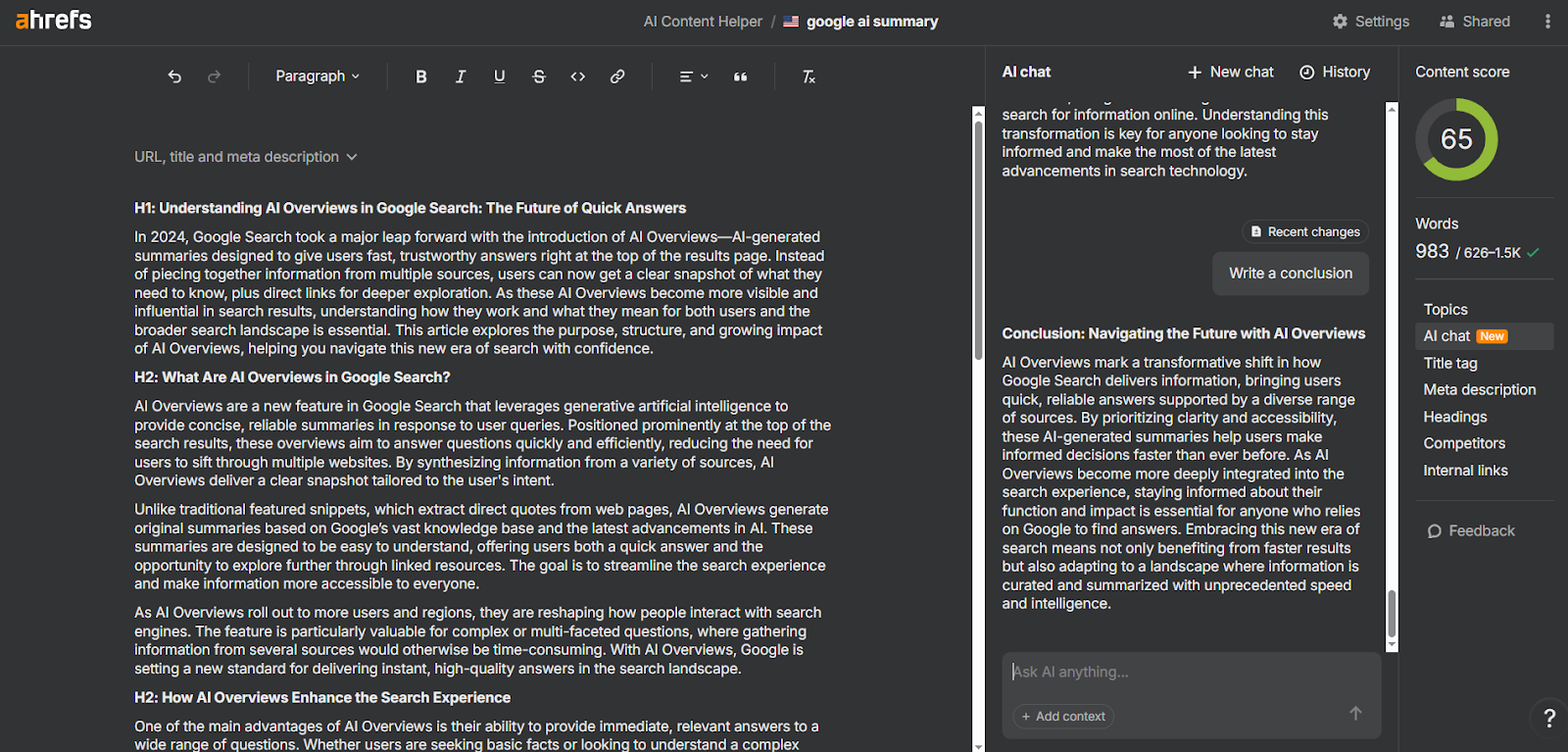Open the Paragraph style dropdown
The height and width of the screenshot is (752, 1568).
pyautogui.click(x=318, y=76)
